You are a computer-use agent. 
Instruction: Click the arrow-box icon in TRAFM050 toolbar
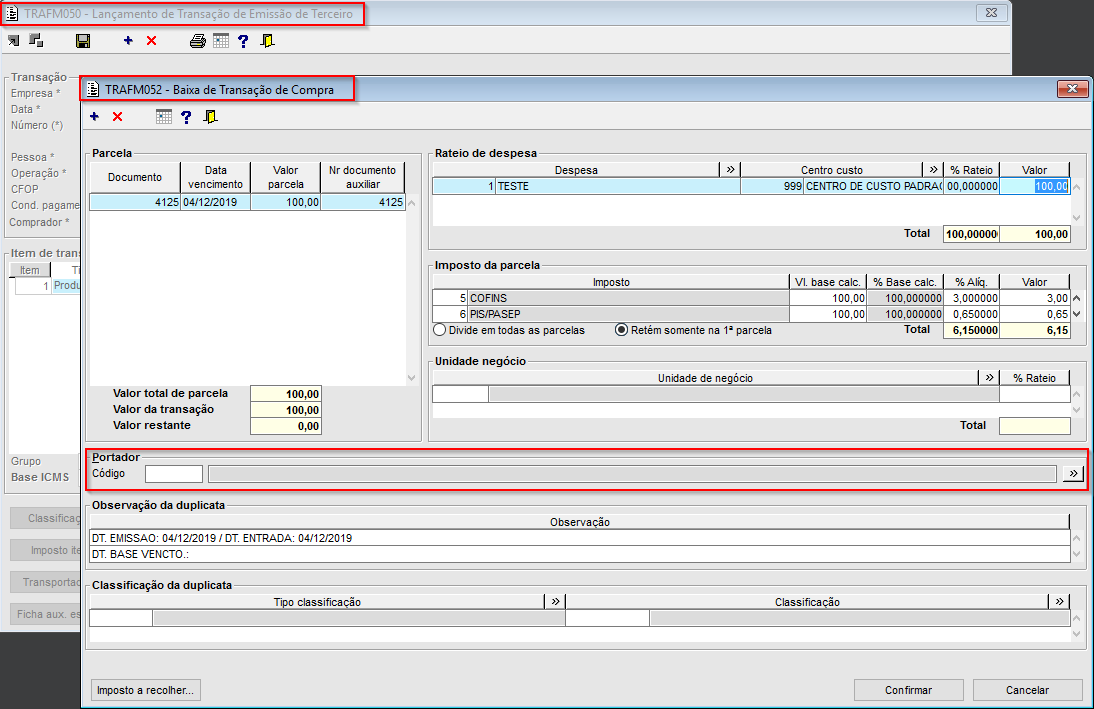14,41
